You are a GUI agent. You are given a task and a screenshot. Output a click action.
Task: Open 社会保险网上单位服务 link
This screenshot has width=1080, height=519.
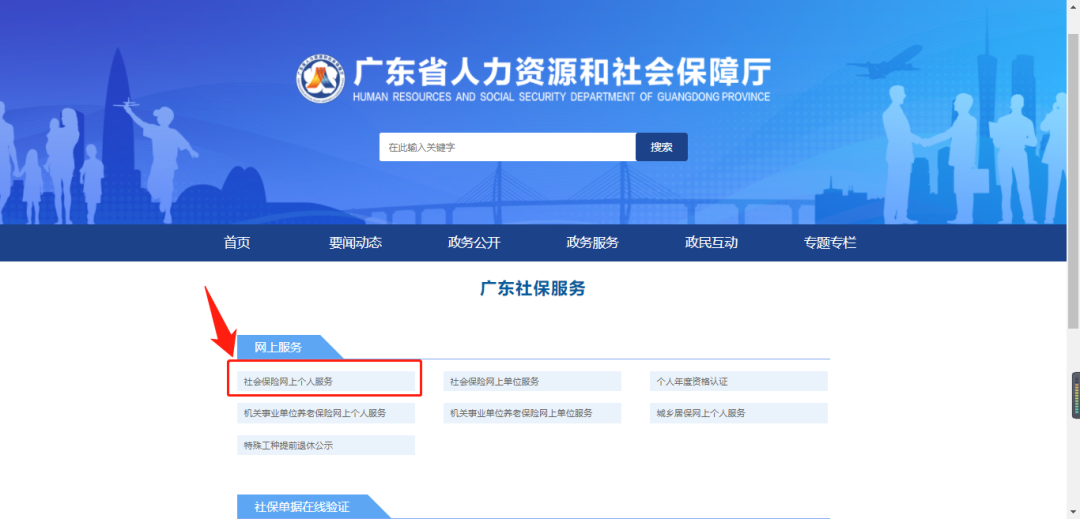(x=532, y=381)
